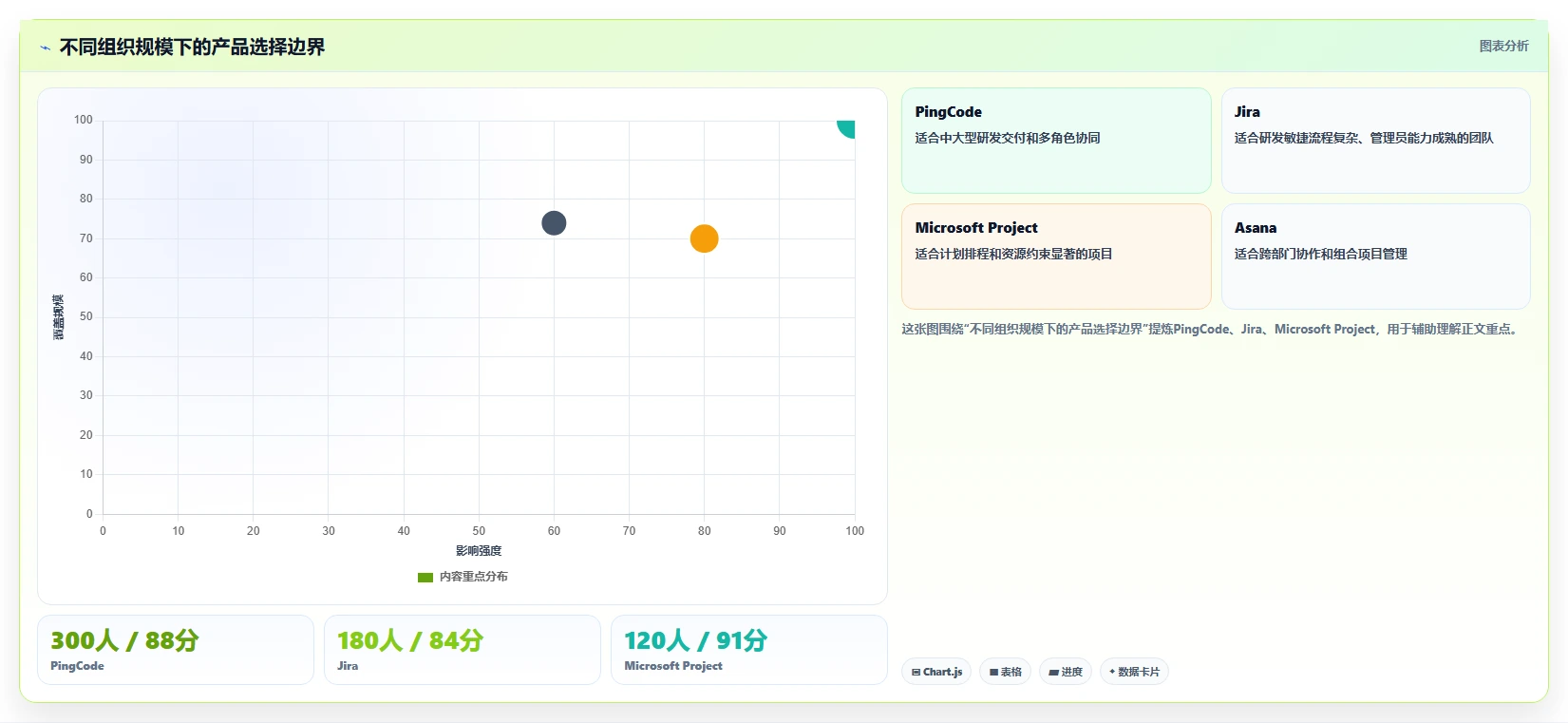
Task: Click the dark gray data point in the chart
Action: click(x=554, y=223)
